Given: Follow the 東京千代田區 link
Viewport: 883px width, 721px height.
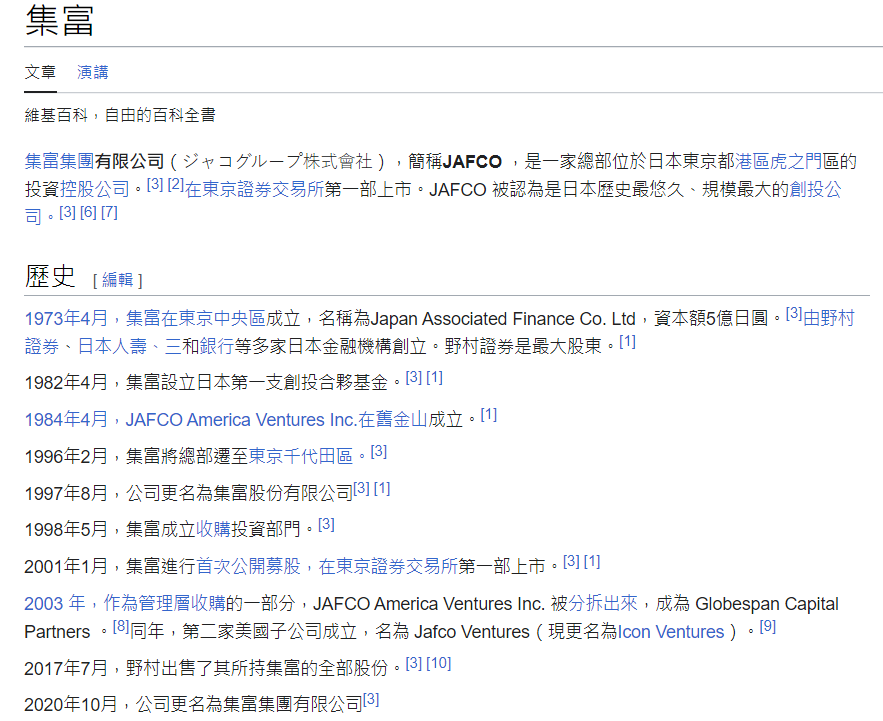Looking at the screenshot, I should point(301,456).
